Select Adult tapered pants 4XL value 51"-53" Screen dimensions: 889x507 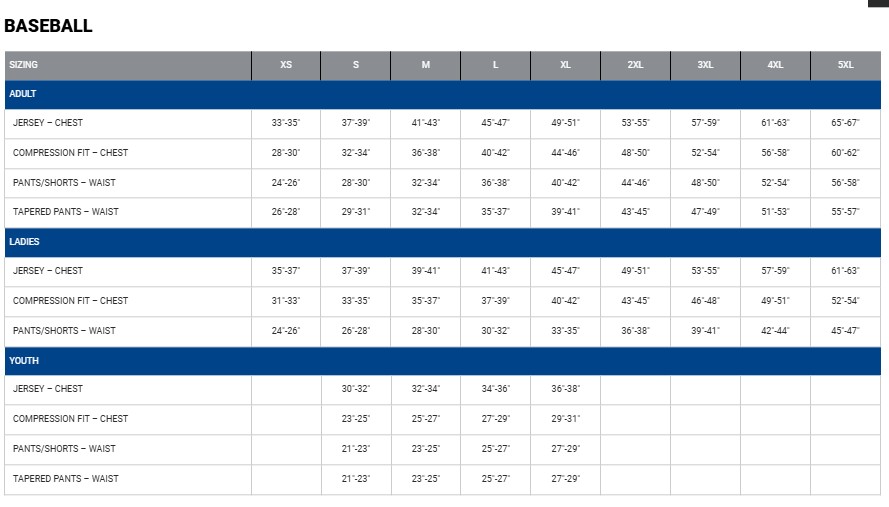click(x=775, y=212)
